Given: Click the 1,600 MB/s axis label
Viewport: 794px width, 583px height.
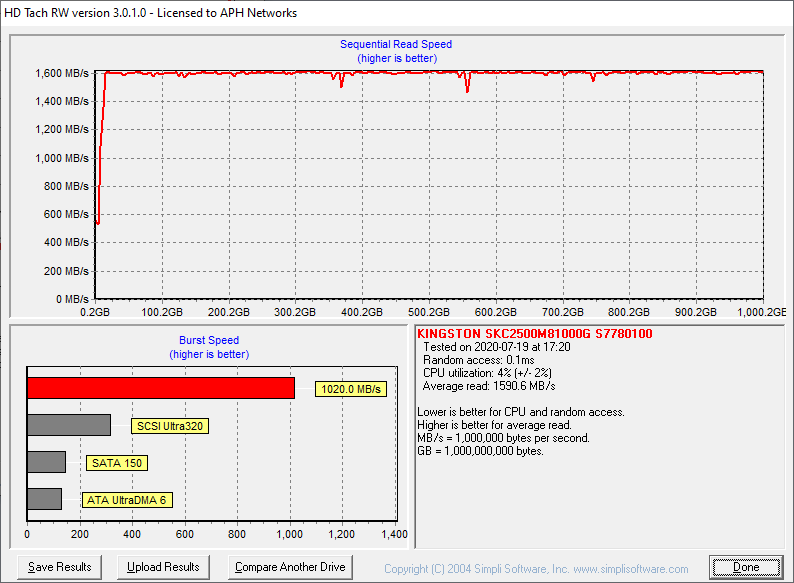Looking at the screenshot, I should [x=62, y=74].
